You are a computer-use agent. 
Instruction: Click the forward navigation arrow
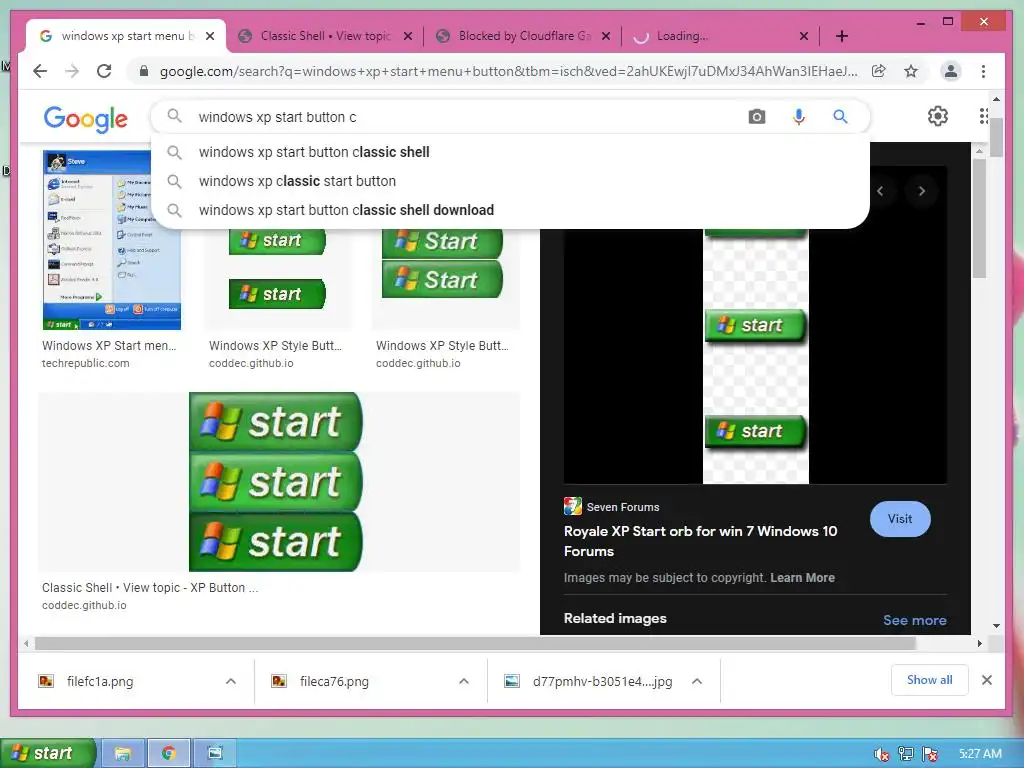pos(72,71)
